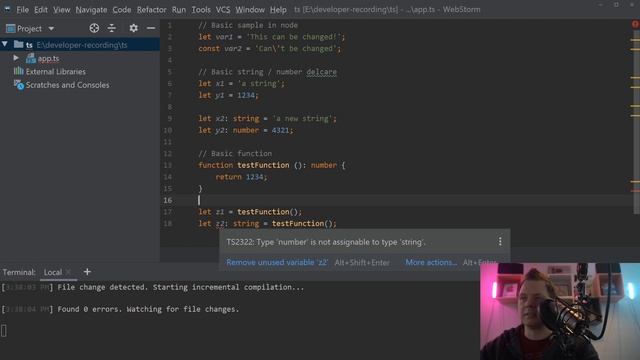The height and width of the screenshot is (360, 640).
Task: Click the webcam overlay thumbnail
Action: pyautogui.click(x=560, y=311)
